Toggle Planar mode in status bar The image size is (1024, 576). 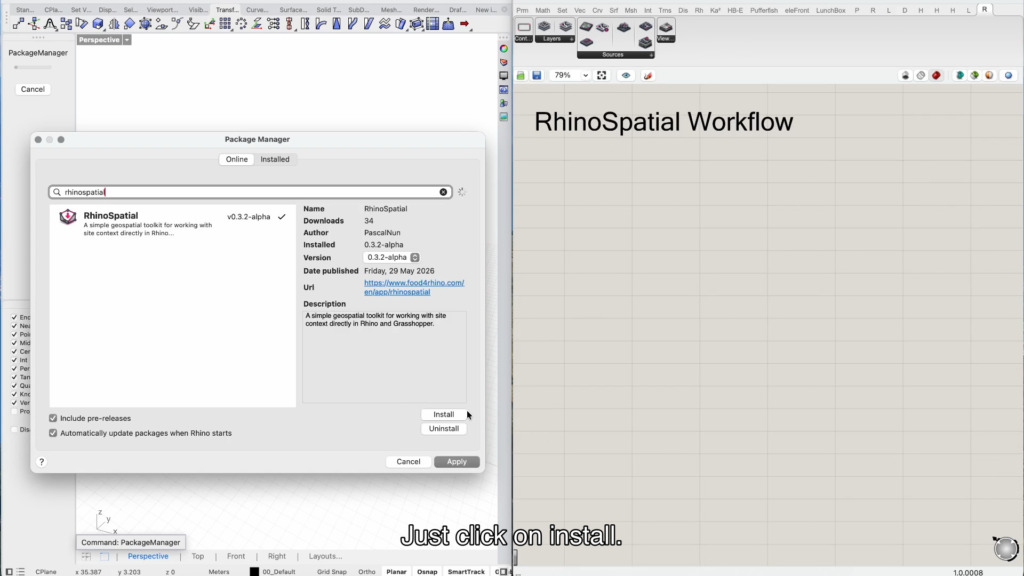point(396,571)
